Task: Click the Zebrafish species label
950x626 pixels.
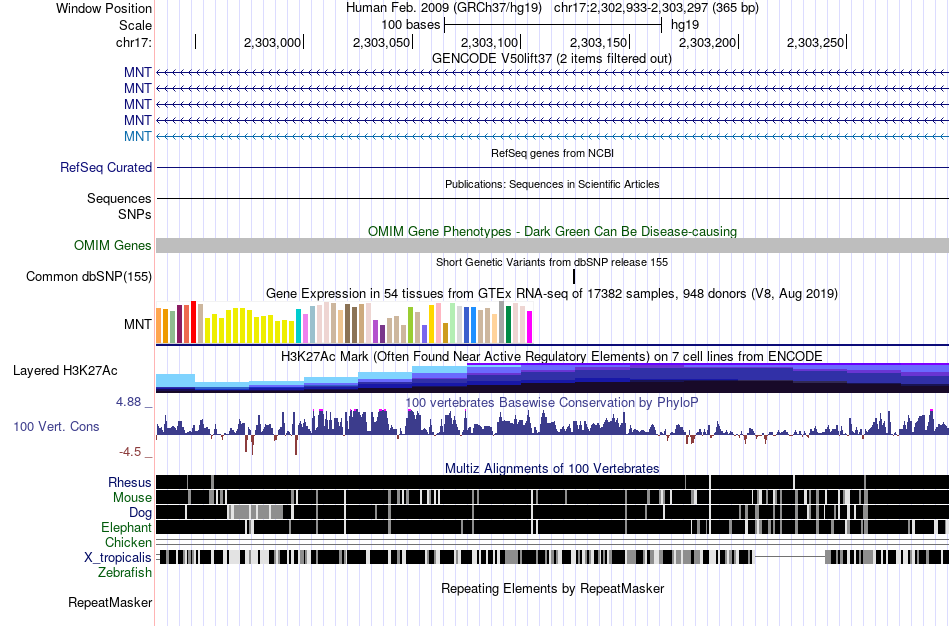Action: pos(125,573)
